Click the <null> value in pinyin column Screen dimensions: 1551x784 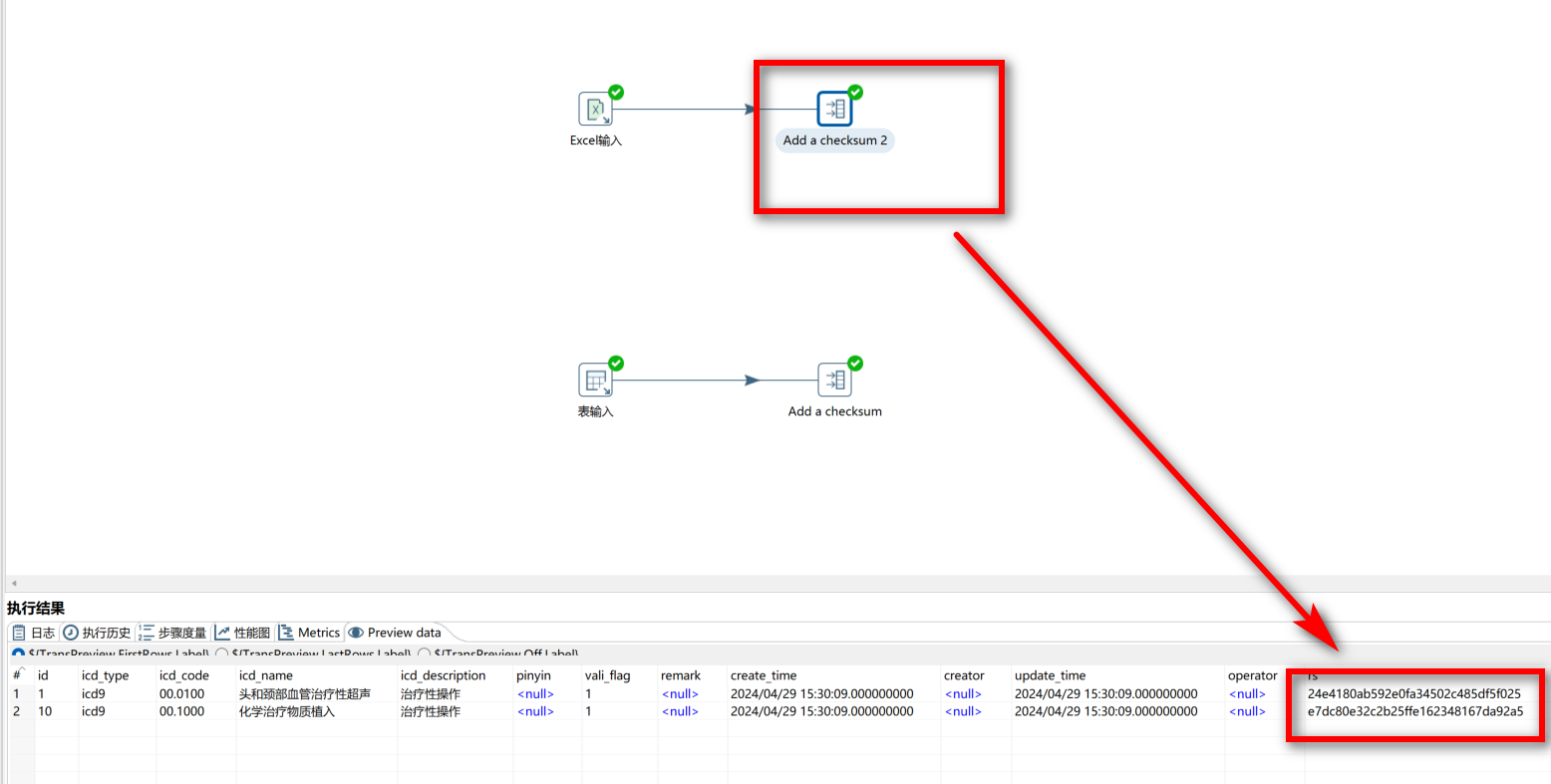coord(534,693)
